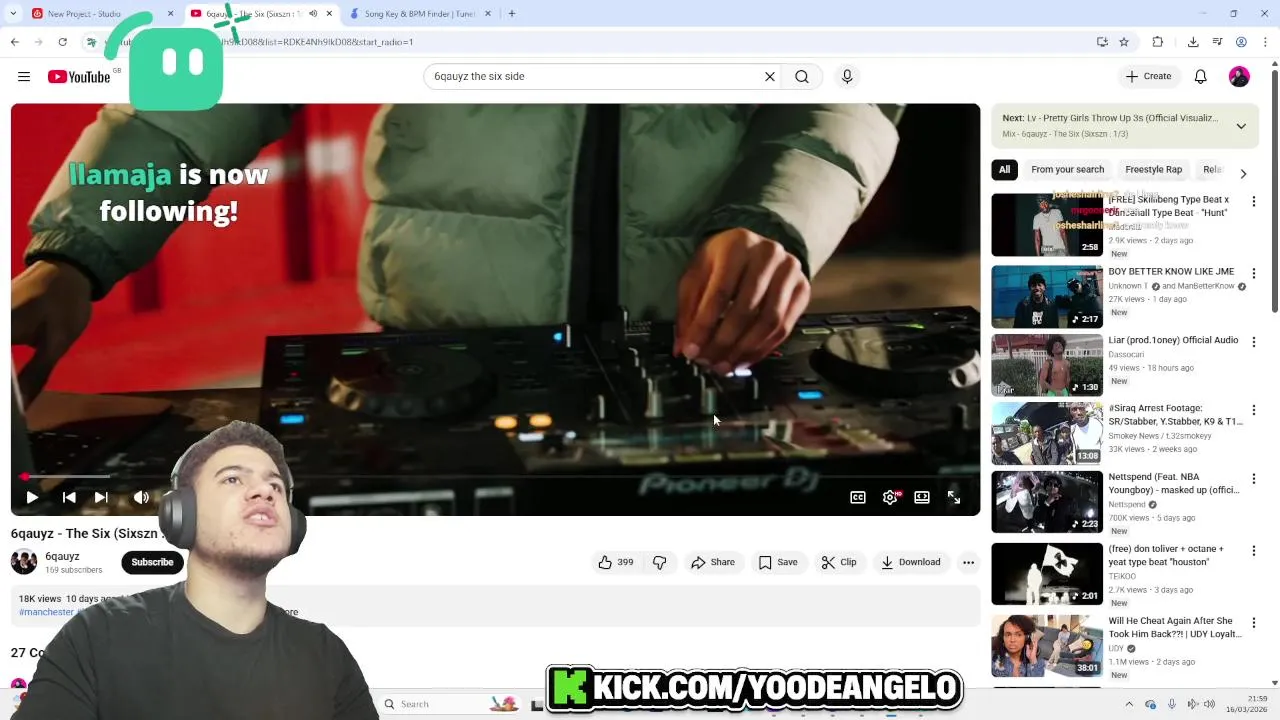Screen dimensions: 1280x720
Task: Like the video with 399 likes
Action: [x=615, y=562]
